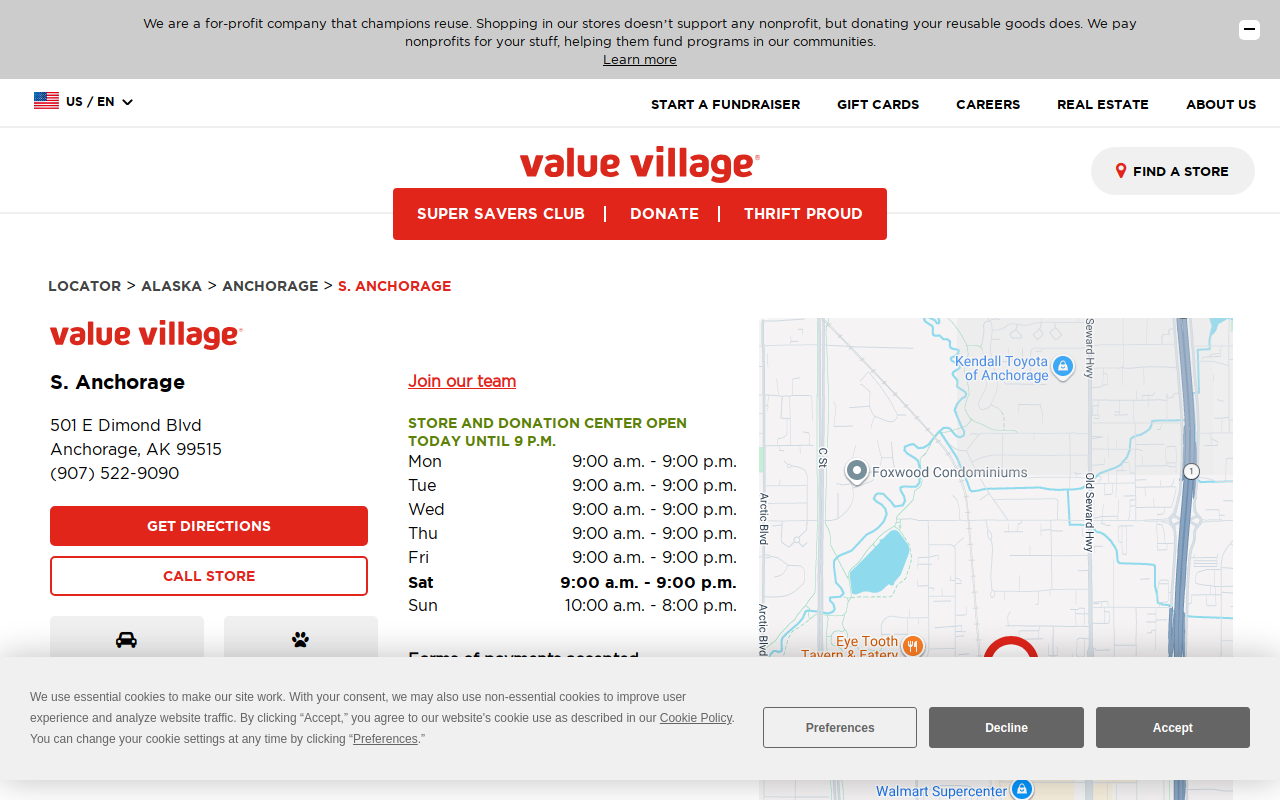Click the Value Village header logo

pos(640,164)
